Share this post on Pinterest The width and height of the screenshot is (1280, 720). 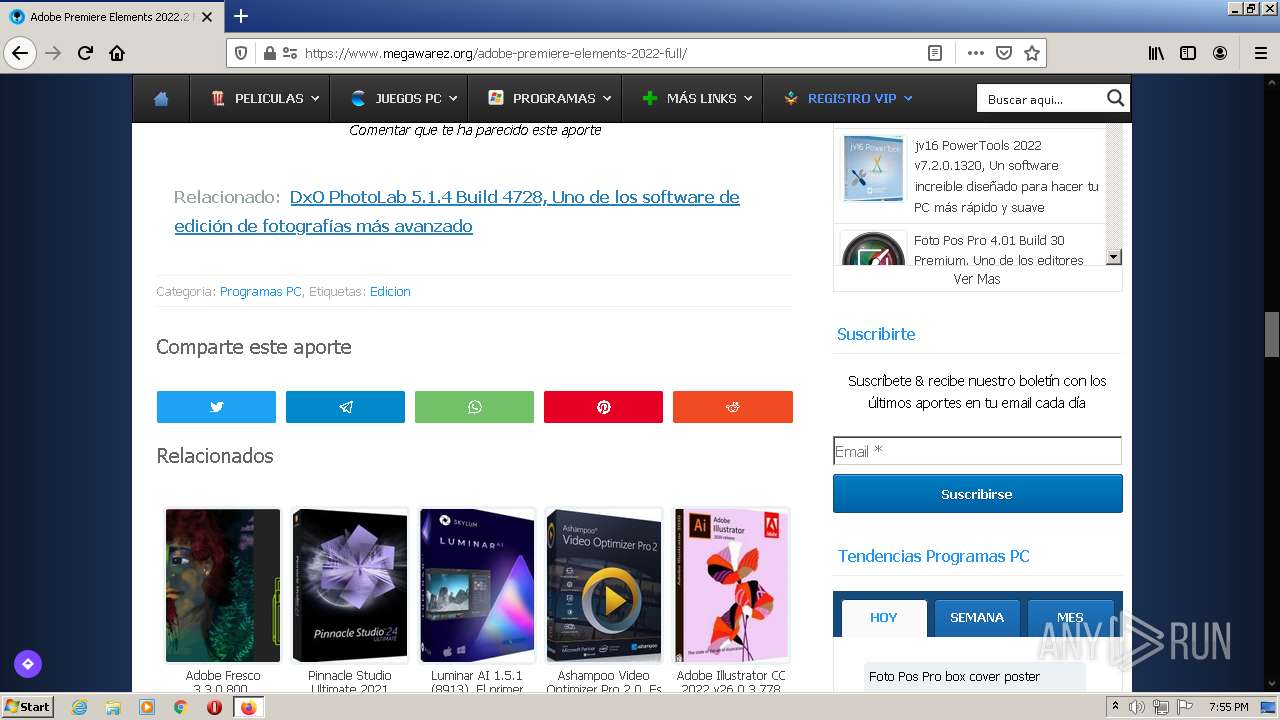point(603,407)
